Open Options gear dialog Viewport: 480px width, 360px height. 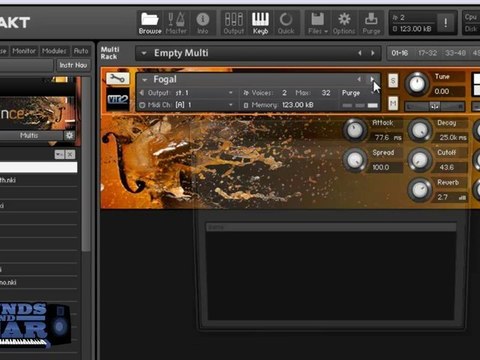[344, 23]
